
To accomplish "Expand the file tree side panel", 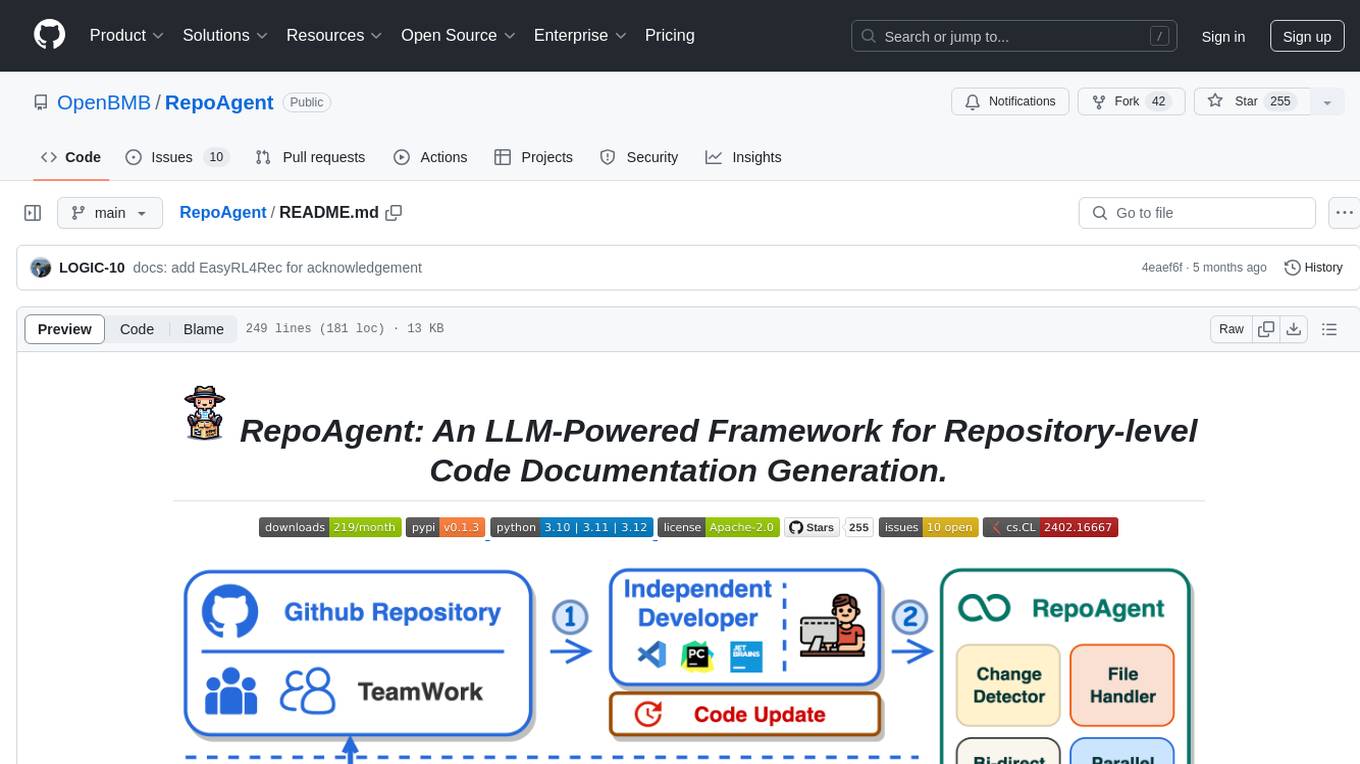I will pos(32,213).
